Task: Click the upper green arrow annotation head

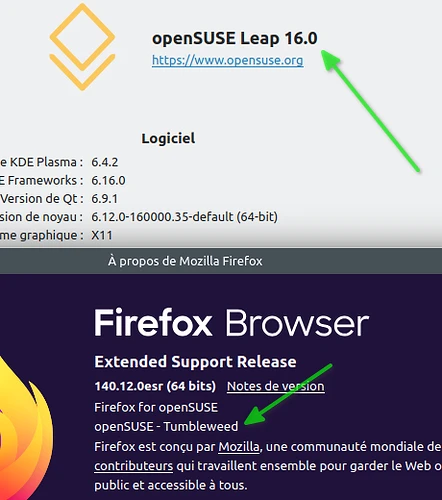Action: point(329,59)
